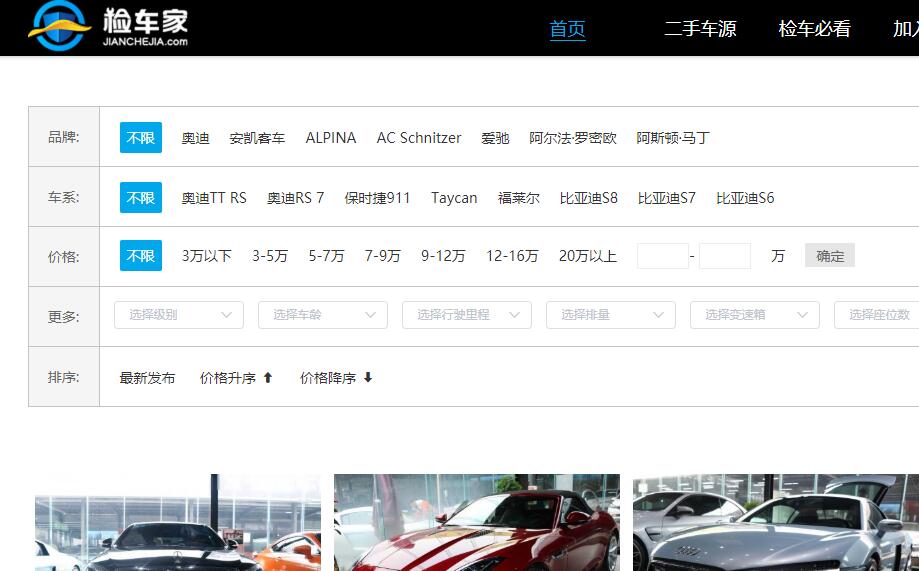Filter by brand 奥迪
This screenshot has width=919, height=571.
pyautogui.click(x=195, y=138)
